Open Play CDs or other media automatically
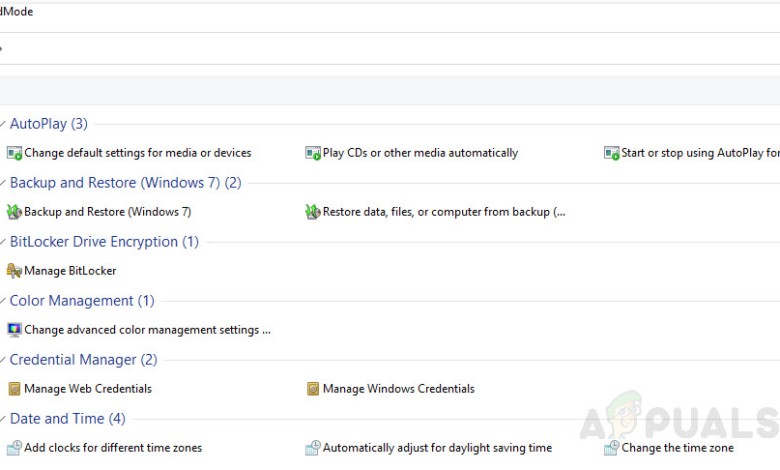This screenshot has width=780, height=470. coord(420,153)
